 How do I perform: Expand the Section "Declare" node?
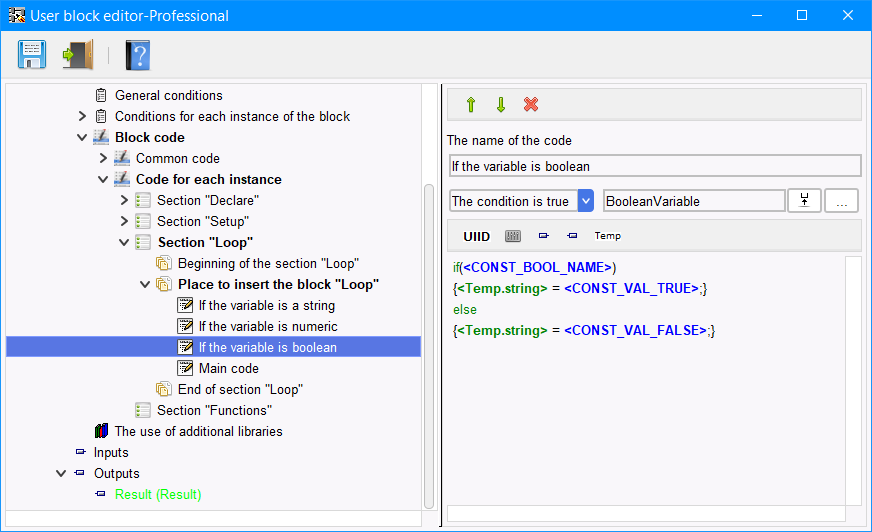coord(124,200)
